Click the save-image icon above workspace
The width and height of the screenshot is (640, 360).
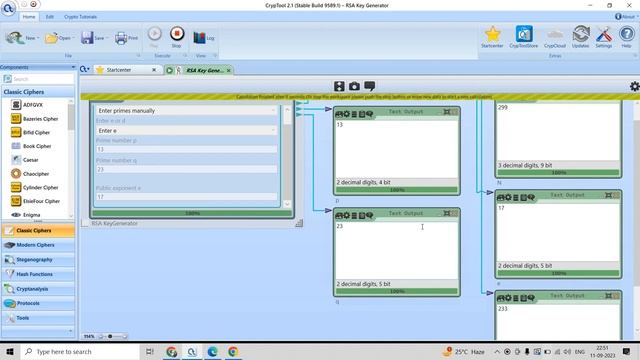339,86
